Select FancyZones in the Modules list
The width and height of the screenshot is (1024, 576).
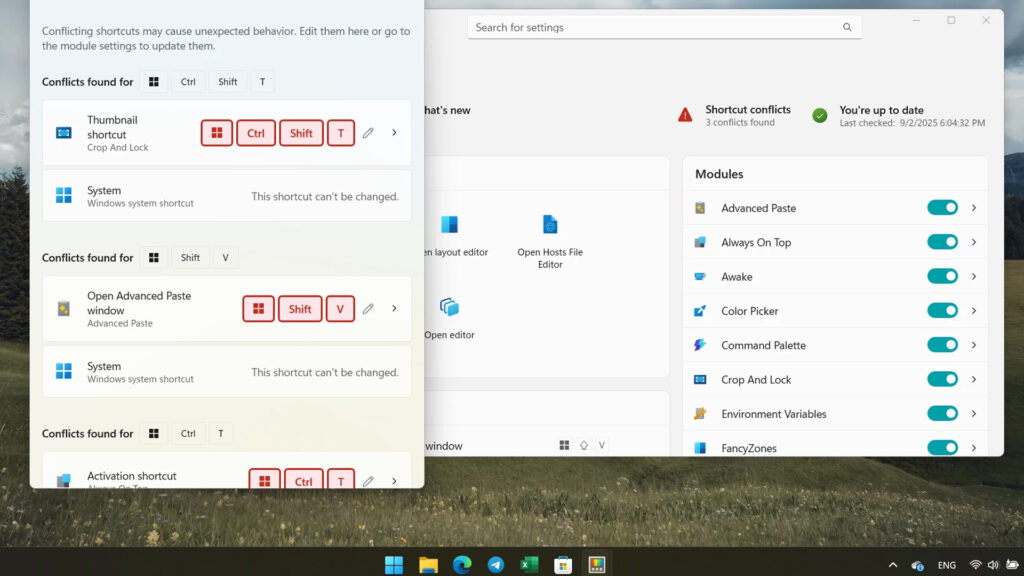click(749, 448)
